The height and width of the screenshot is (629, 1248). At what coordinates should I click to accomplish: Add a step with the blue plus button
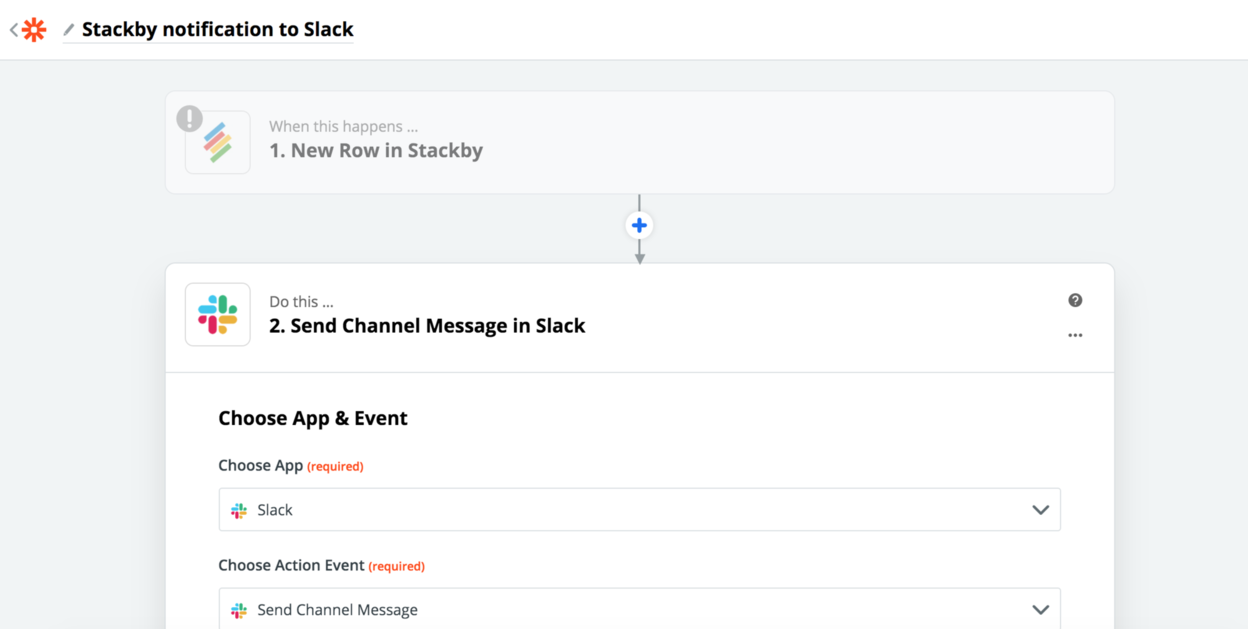(639, 225)
